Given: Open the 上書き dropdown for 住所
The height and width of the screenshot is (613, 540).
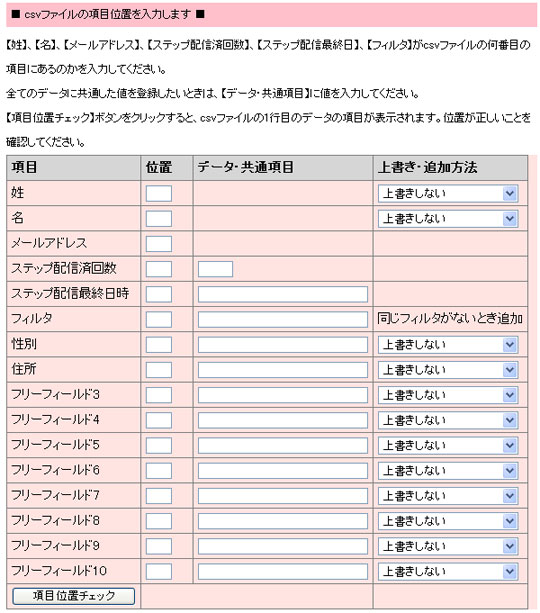Looking at the screenshot, I should tap(448, 370).
